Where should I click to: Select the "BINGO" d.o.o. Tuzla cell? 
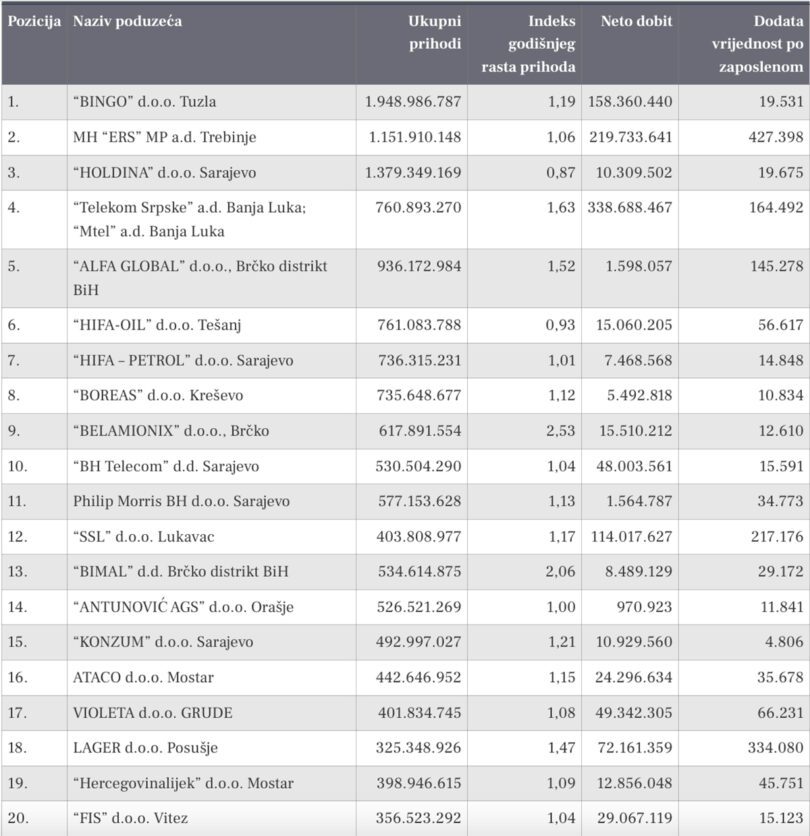[x=145, y=102]
